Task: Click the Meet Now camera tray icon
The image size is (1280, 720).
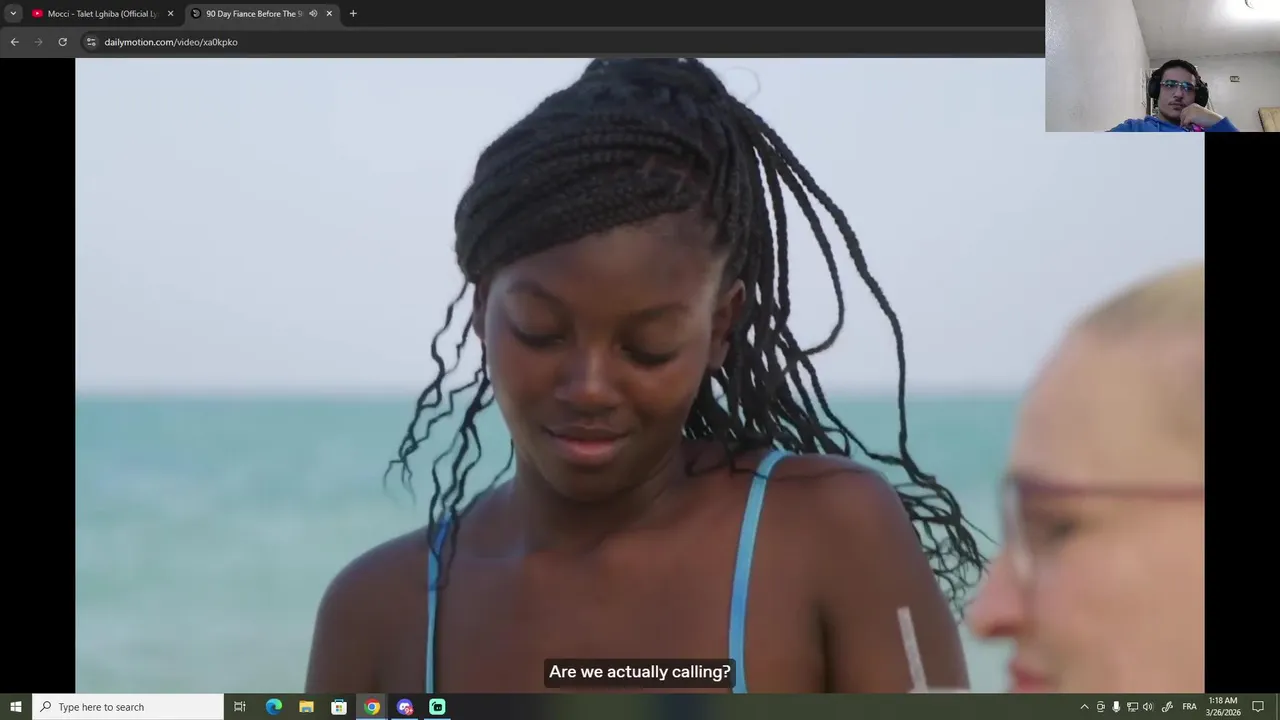Action: point(1101,707)
